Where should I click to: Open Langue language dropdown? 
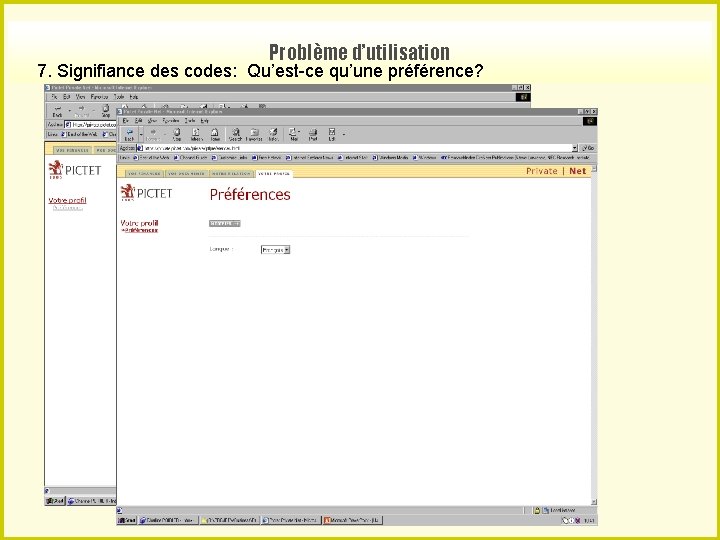[x=276, y=250]
